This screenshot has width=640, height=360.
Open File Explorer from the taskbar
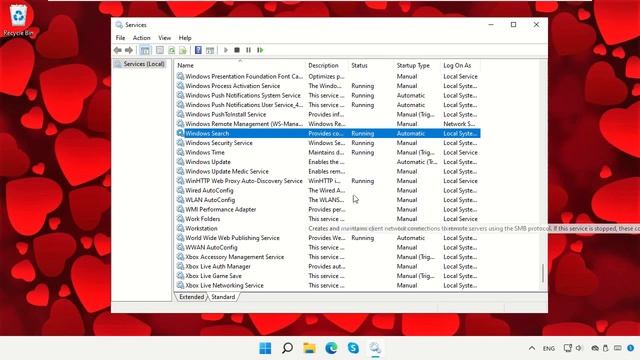point(309,348)
